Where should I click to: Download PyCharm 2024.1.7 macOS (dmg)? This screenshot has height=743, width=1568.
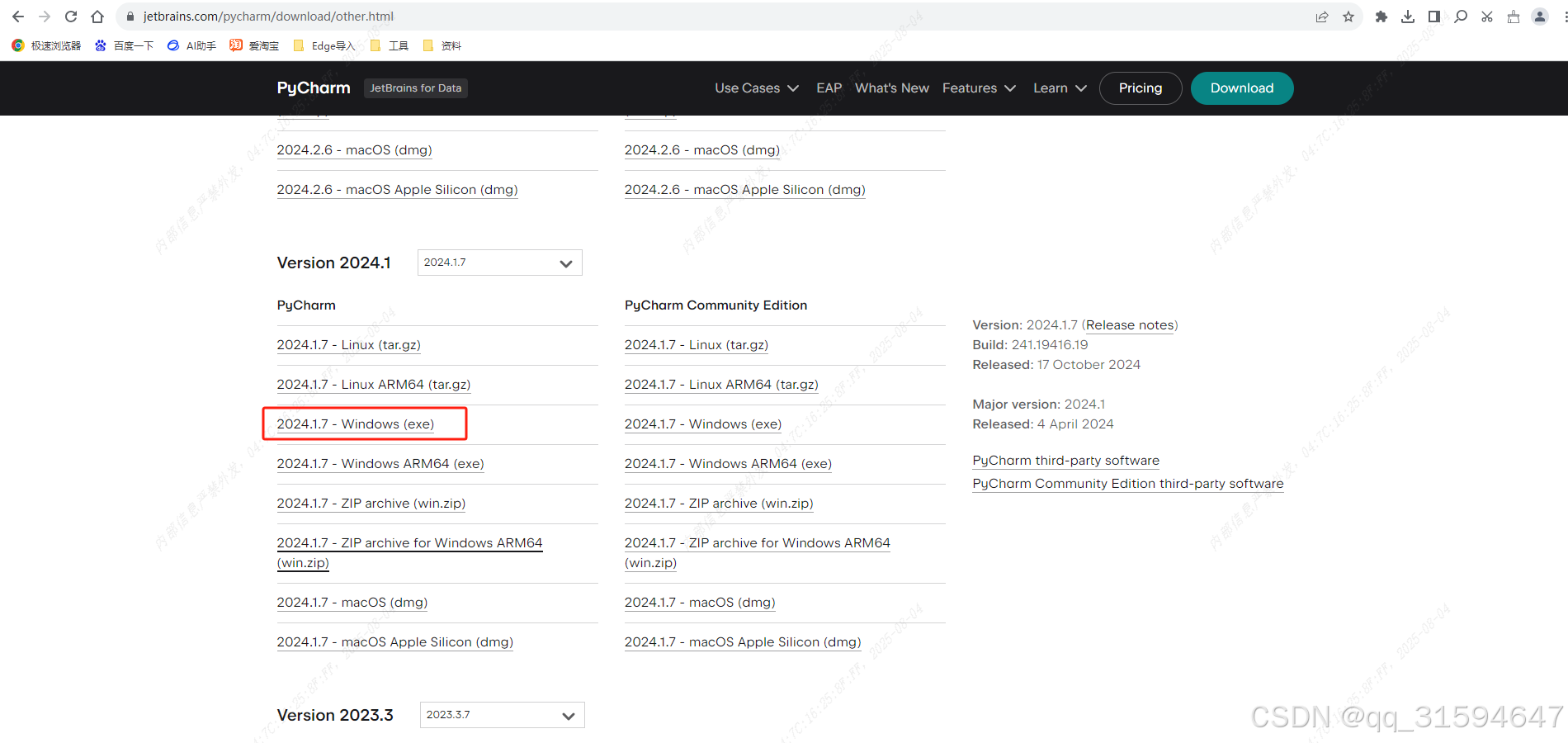pyautogui.click(x=352, y=603)
